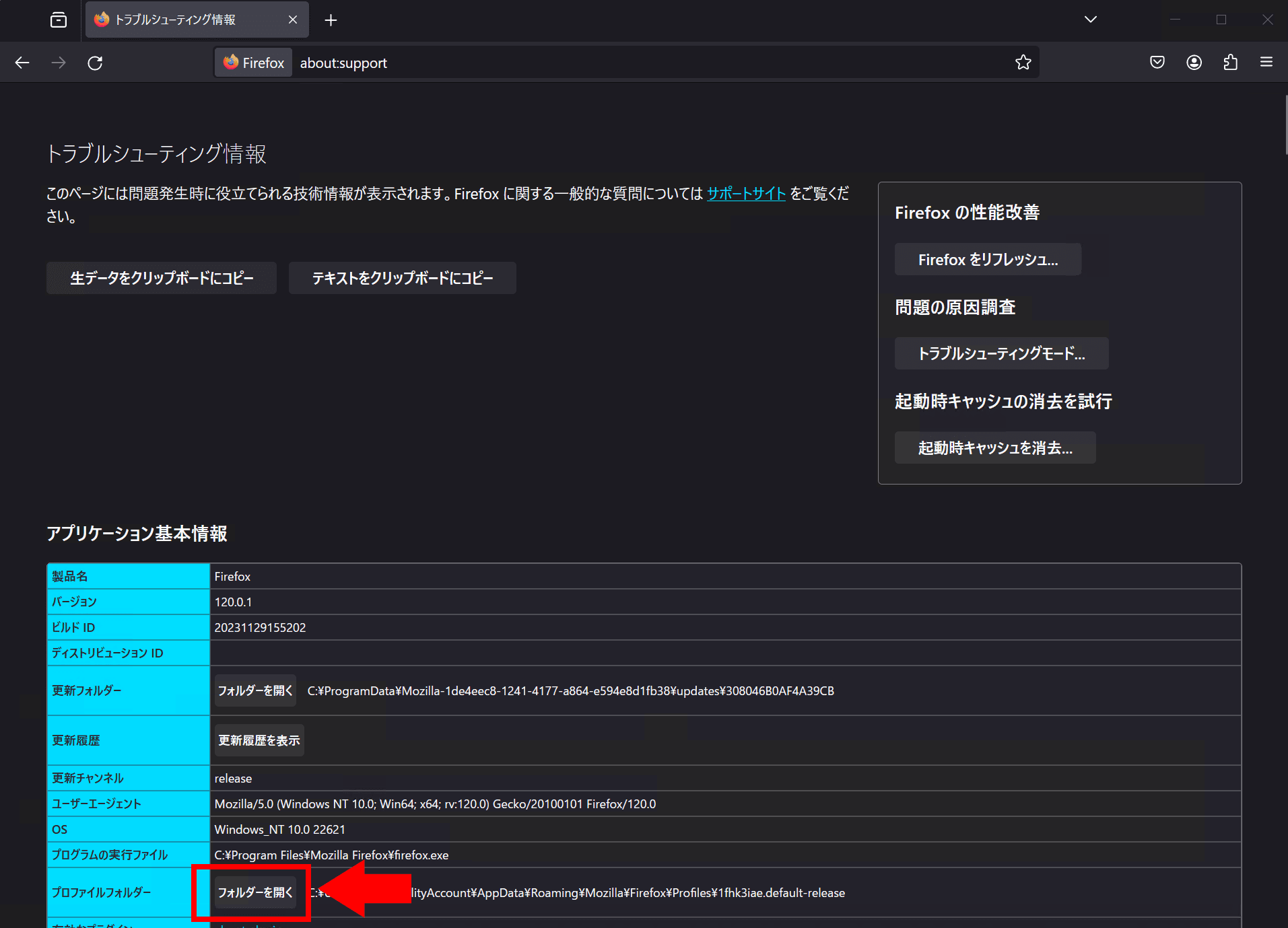Open the extensions puzzle icon
Screen dimensions: 1288x928
[1230, 63]
